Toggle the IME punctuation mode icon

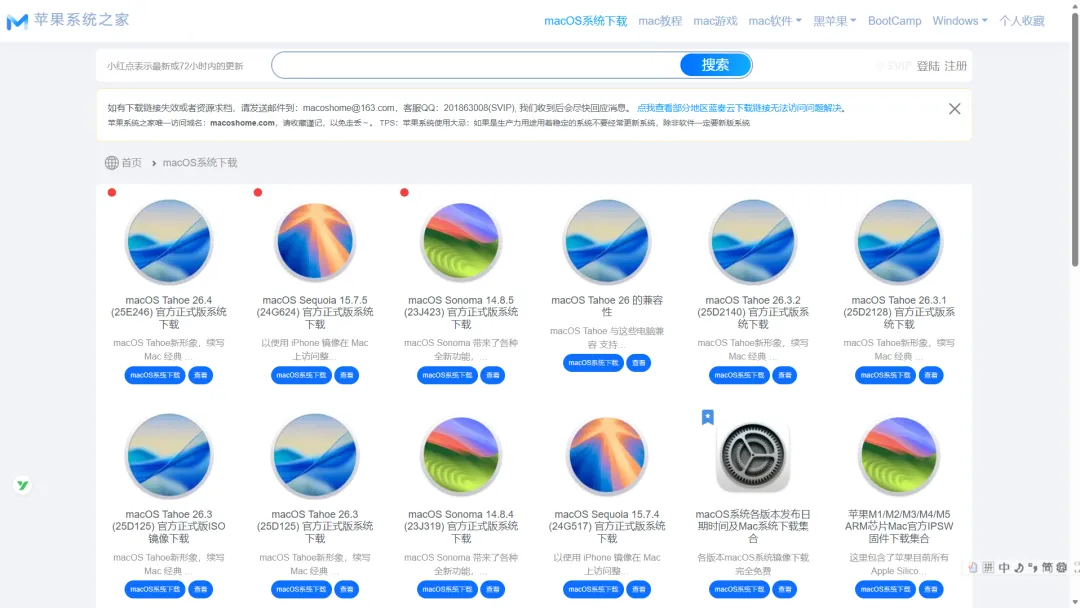click(x=1032, y=567)
